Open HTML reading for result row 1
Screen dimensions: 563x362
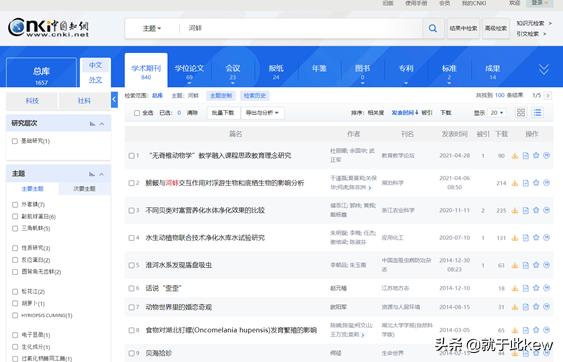[526, 156]
